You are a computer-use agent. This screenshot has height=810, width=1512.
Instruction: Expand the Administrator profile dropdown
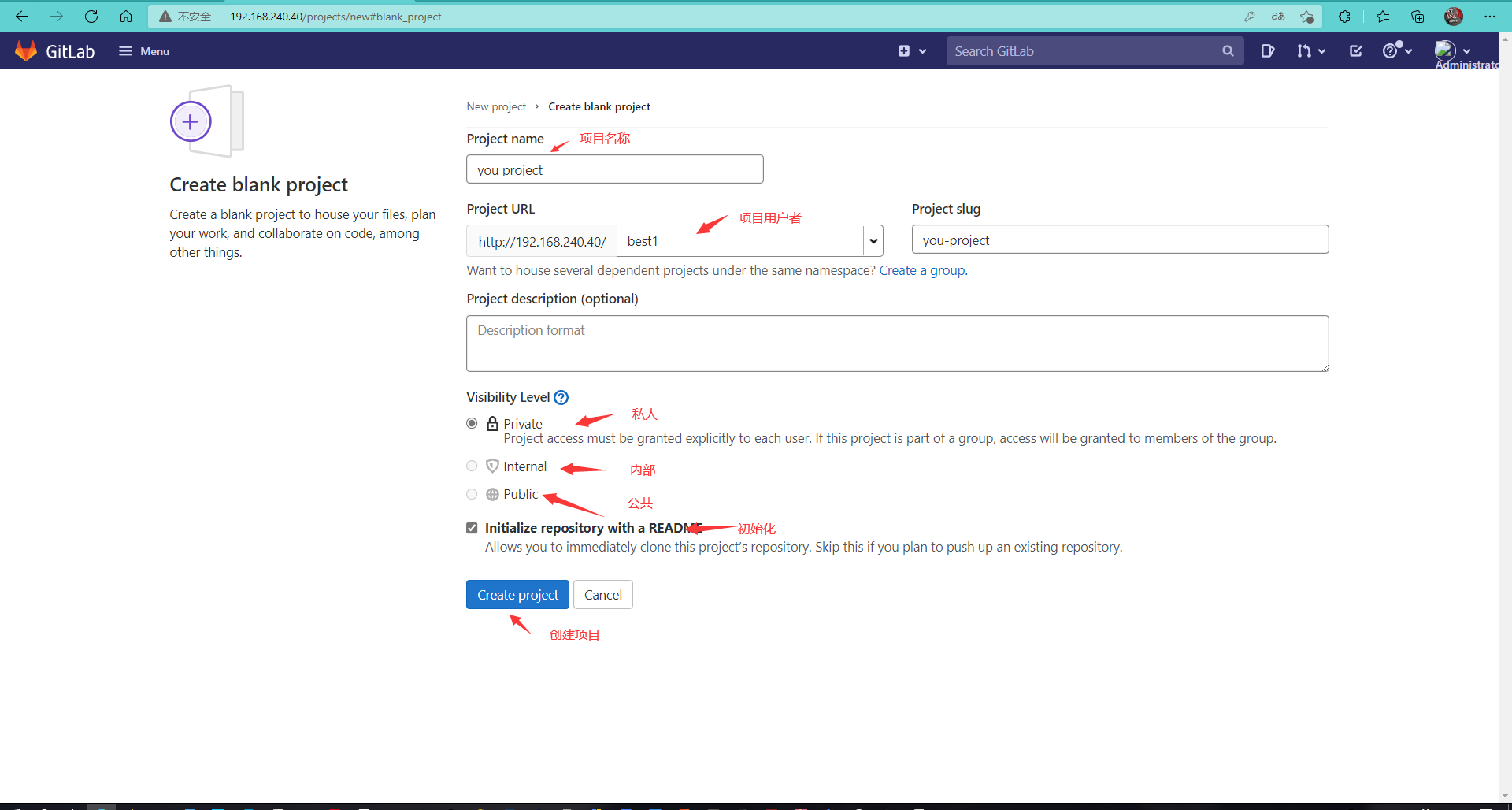[x=1463, y=50]
